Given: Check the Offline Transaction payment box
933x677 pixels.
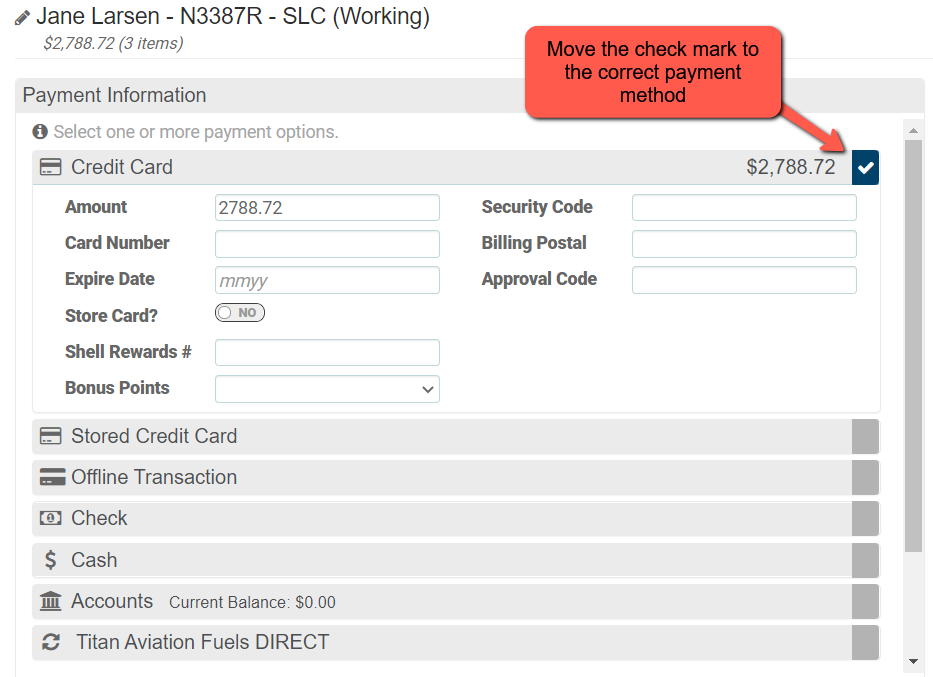Looking at the screenshot, I should point(865,477).
